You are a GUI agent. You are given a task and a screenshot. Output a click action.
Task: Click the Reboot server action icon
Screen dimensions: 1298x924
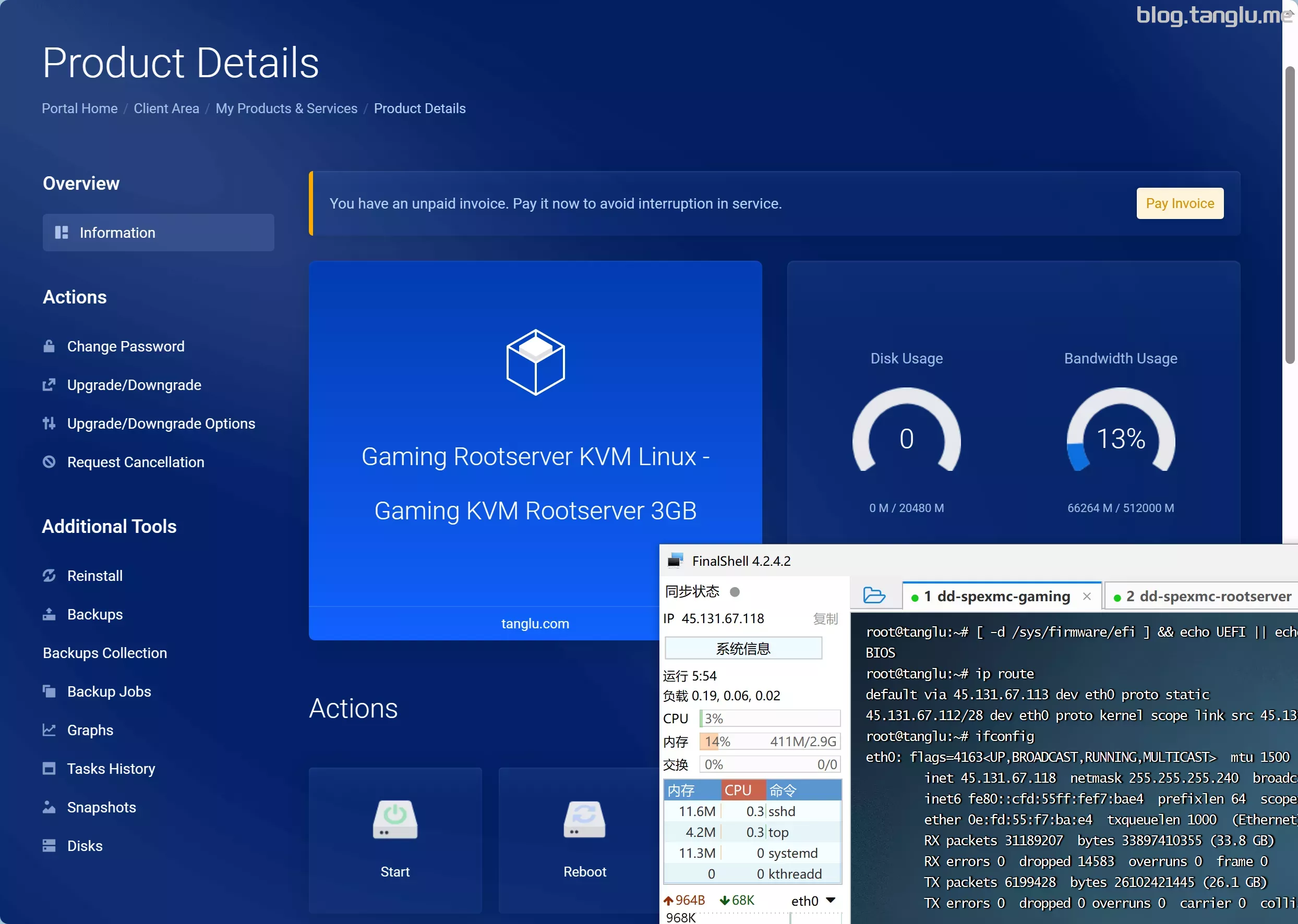584,820
